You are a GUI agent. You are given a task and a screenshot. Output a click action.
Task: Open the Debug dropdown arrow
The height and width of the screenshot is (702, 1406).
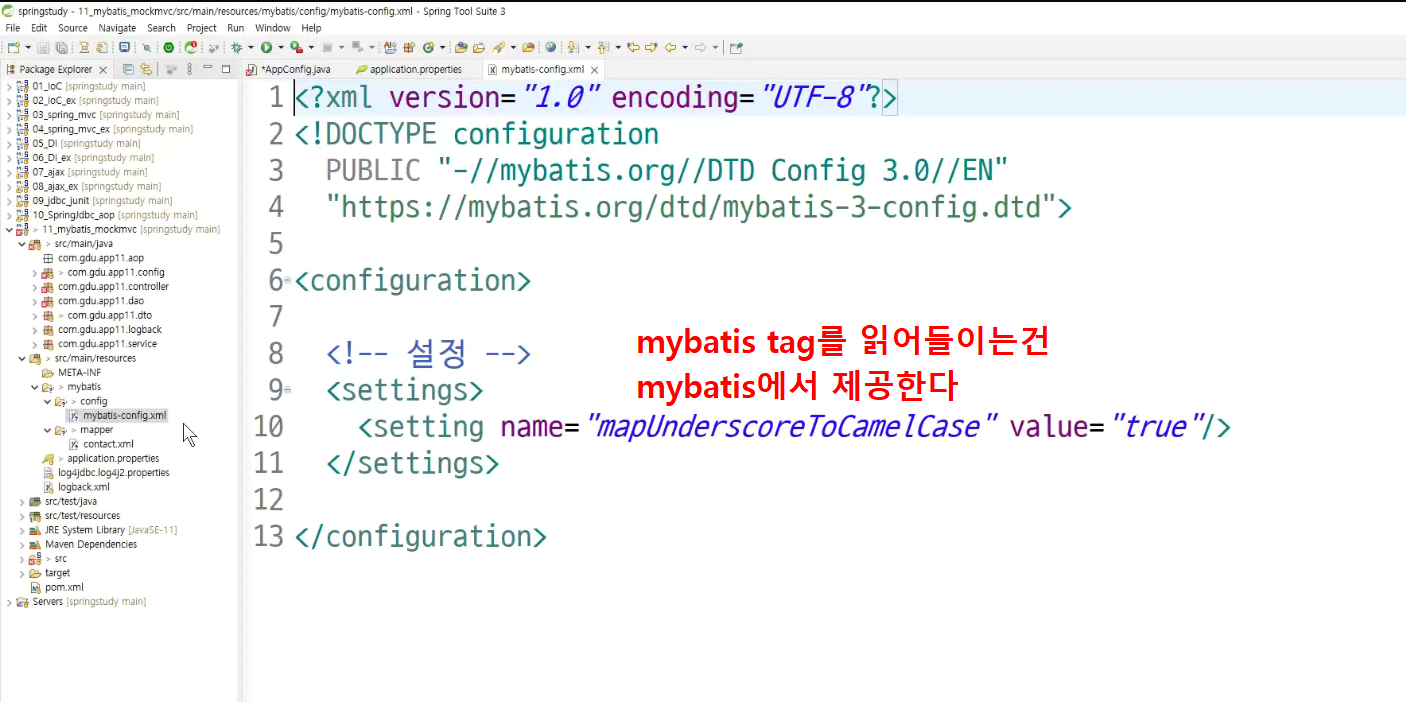tap(250, 47)
